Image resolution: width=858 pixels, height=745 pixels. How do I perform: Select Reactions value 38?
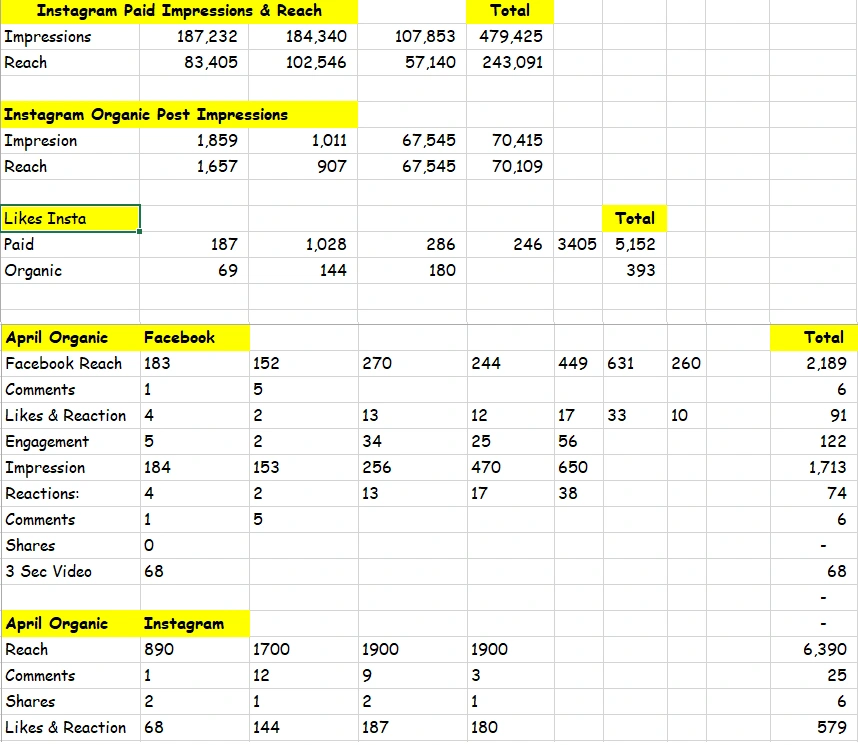point(579,493)
